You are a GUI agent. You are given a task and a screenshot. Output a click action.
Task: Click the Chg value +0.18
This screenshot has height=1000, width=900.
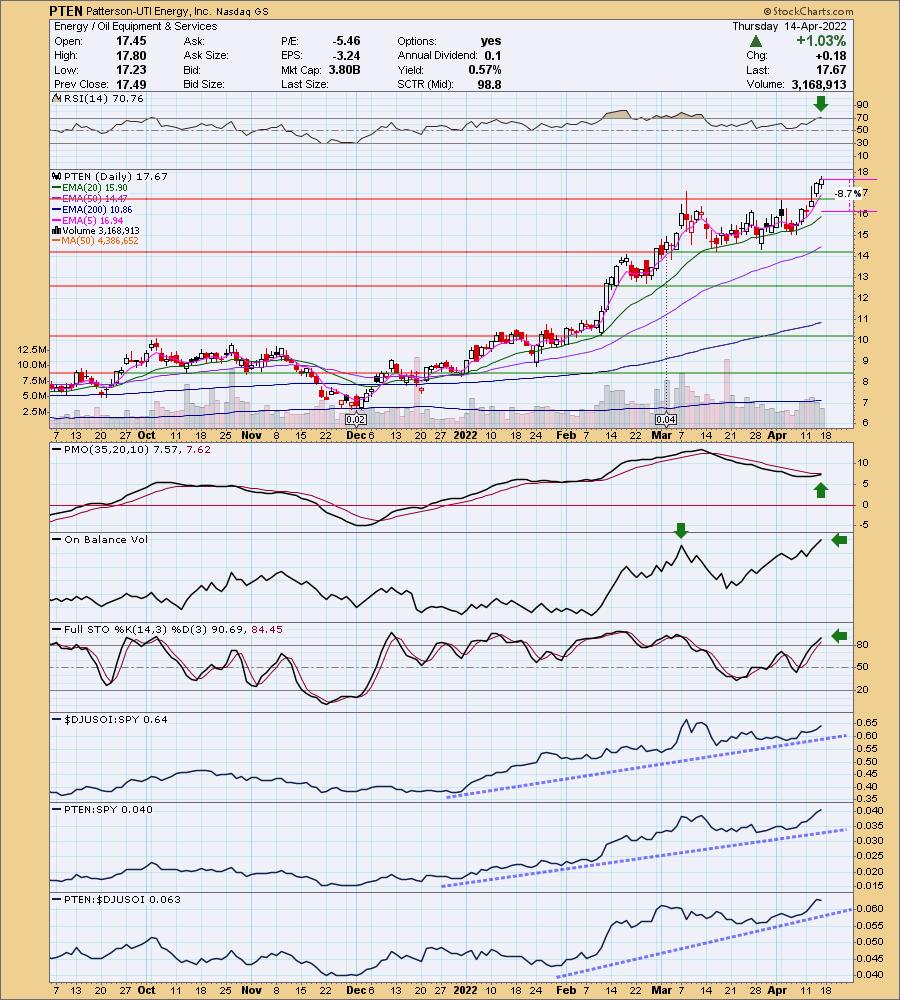(831, 55)
